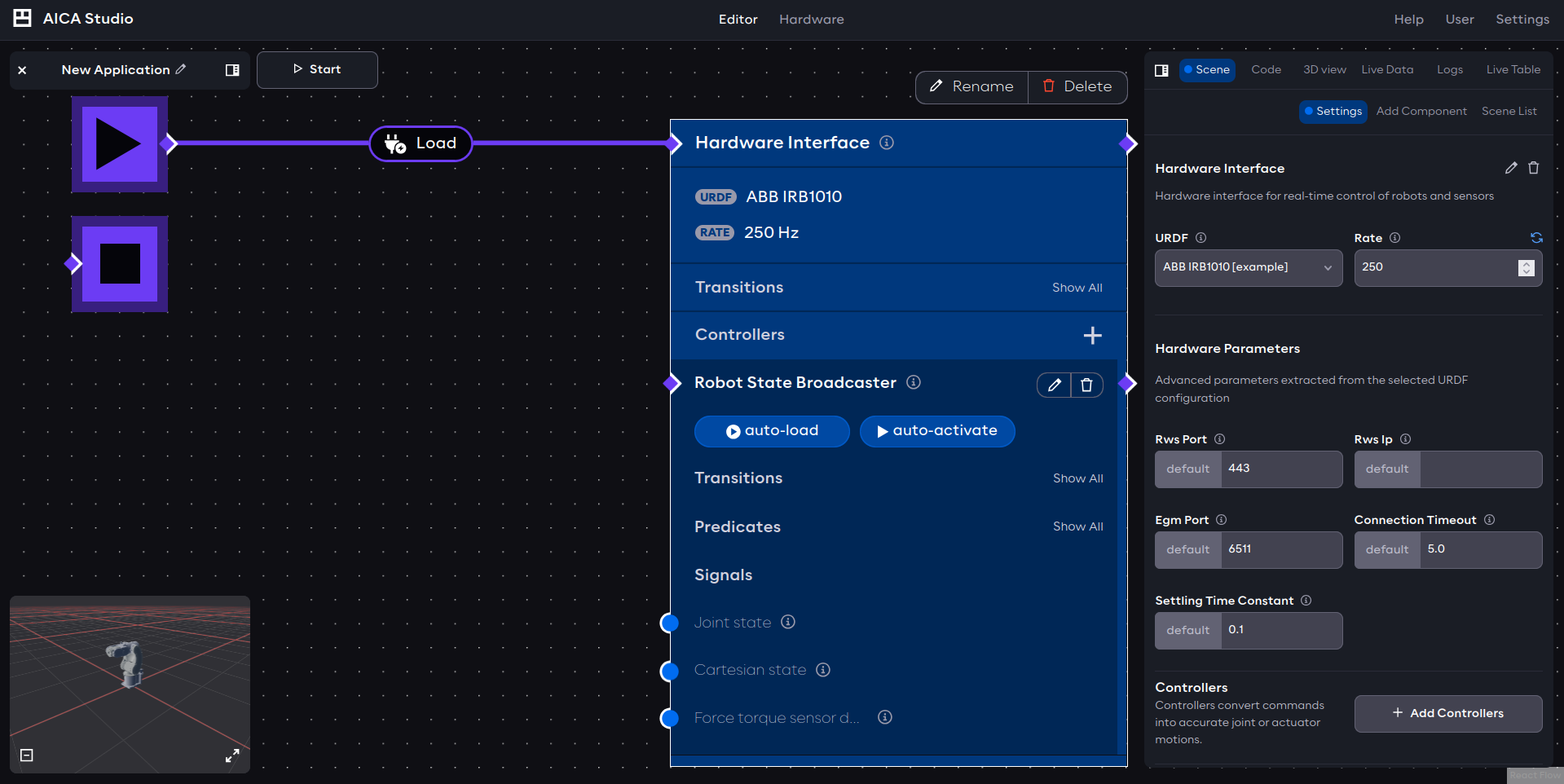Expand Show All for Hardware Interface Transitions
The width and height of the screenshot is (1564, 784).
tap(1077, 288)
